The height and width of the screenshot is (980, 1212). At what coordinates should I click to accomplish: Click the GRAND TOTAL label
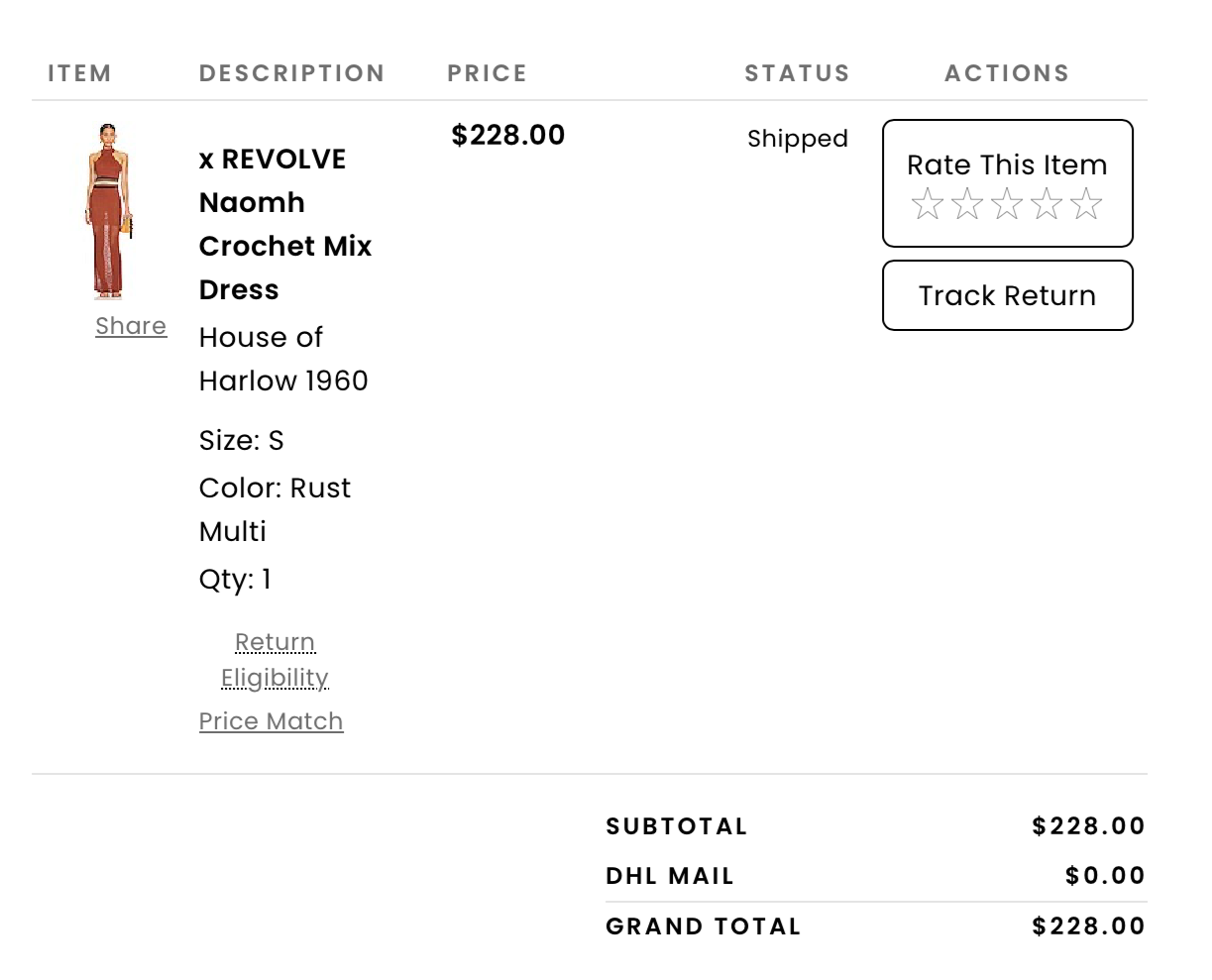click(x=703, y=926)
